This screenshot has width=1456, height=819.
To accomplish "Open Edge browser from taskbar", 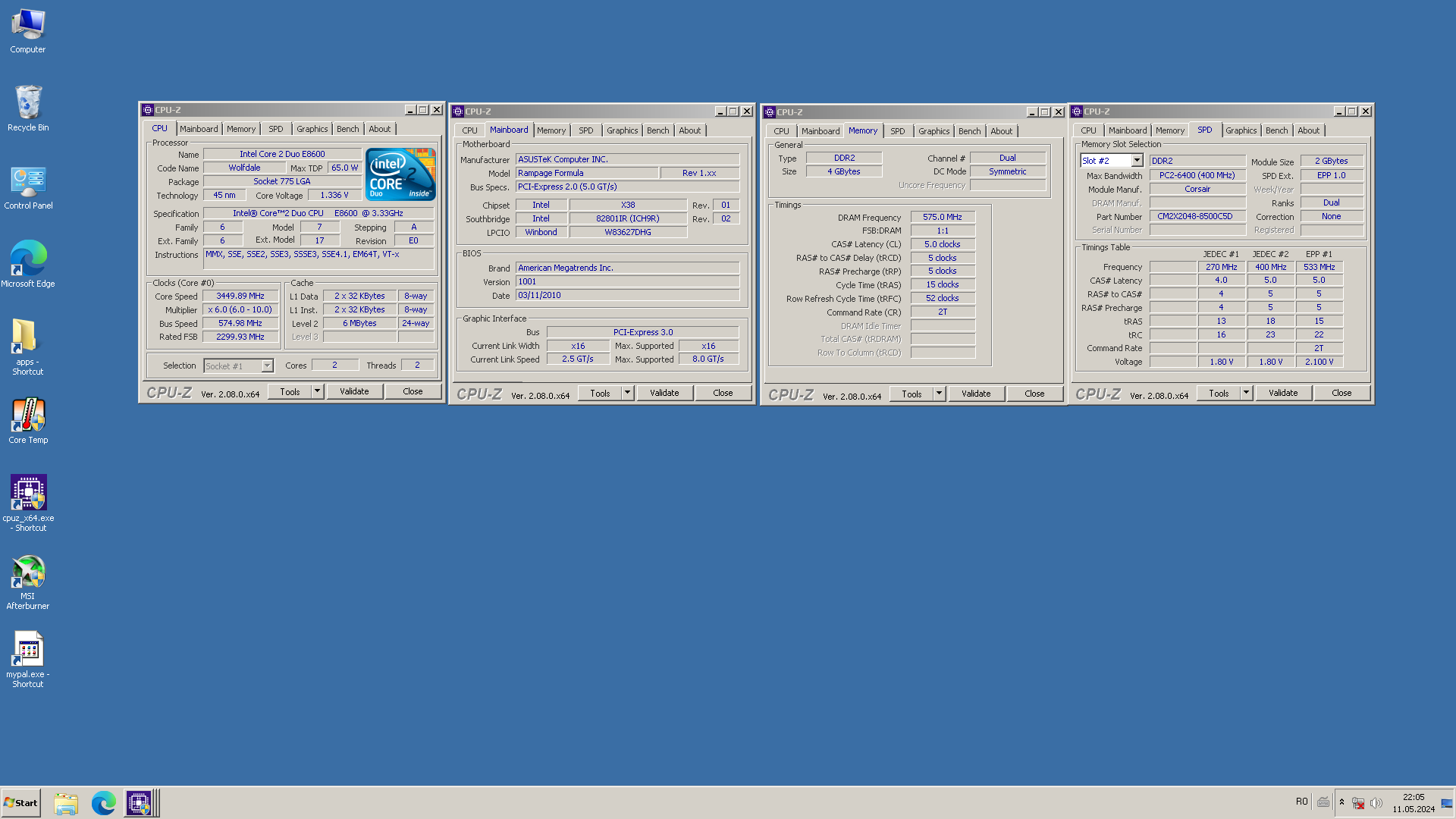I will pyautogui.click(x=103, y=803).
